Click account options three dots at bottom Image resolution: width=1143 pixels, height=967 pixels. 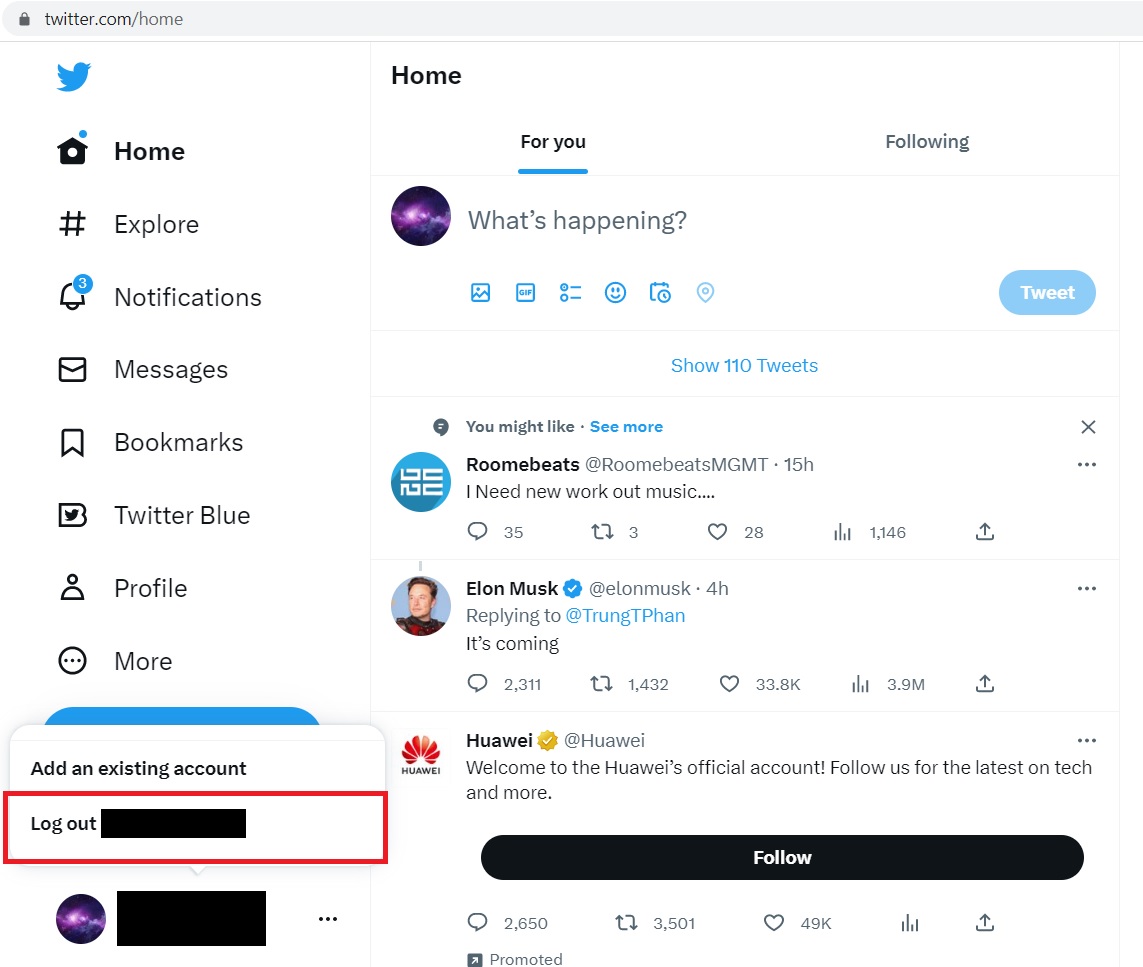pos(328,919)
